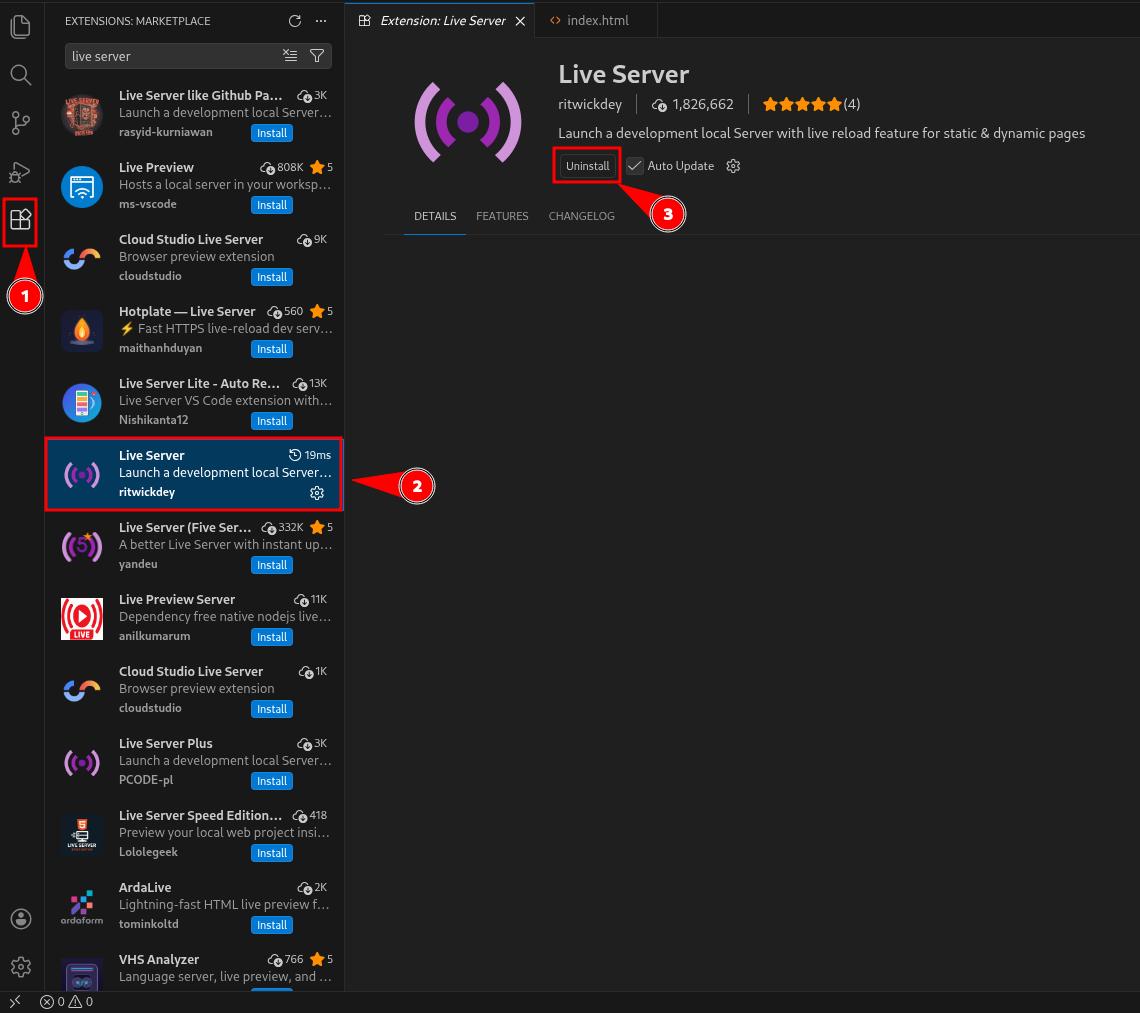Open the Accounts menu icon
The width and height of the screenshot is (1140, 1013).
21,919
